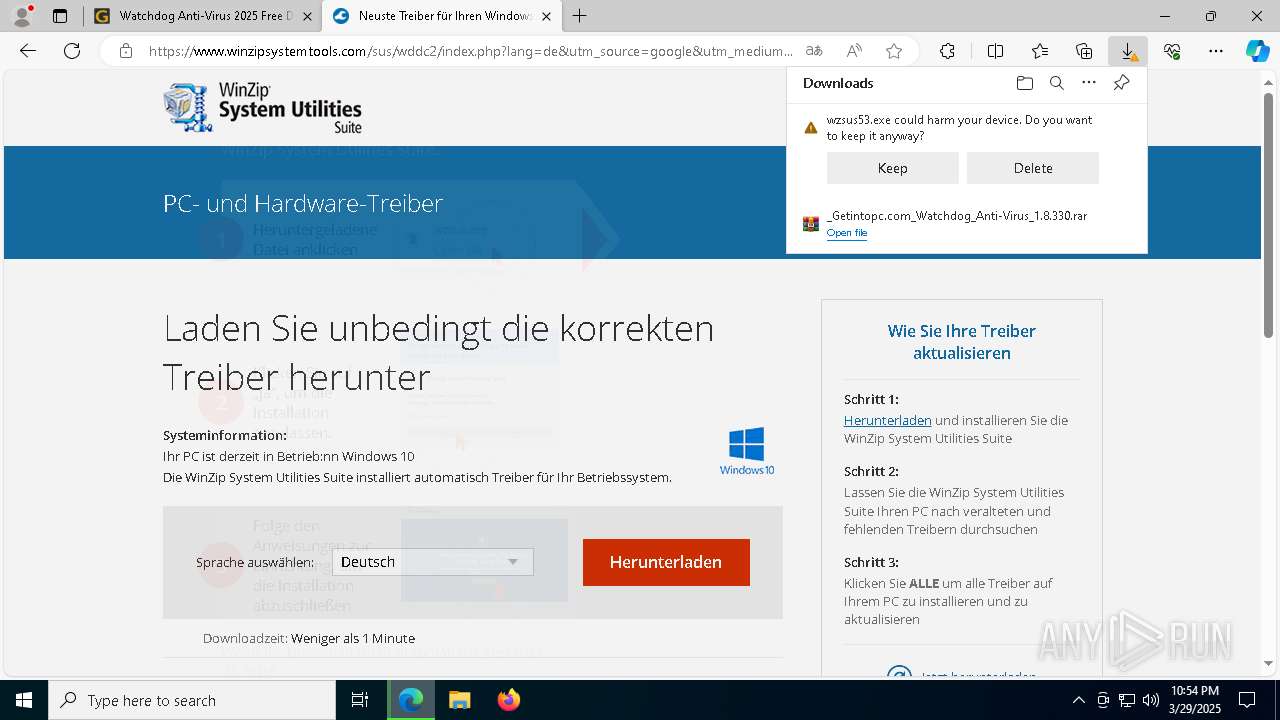Keep the wzsus53.exe download
The width and height of the screenshot is (1280, 720).
point(892,168)
